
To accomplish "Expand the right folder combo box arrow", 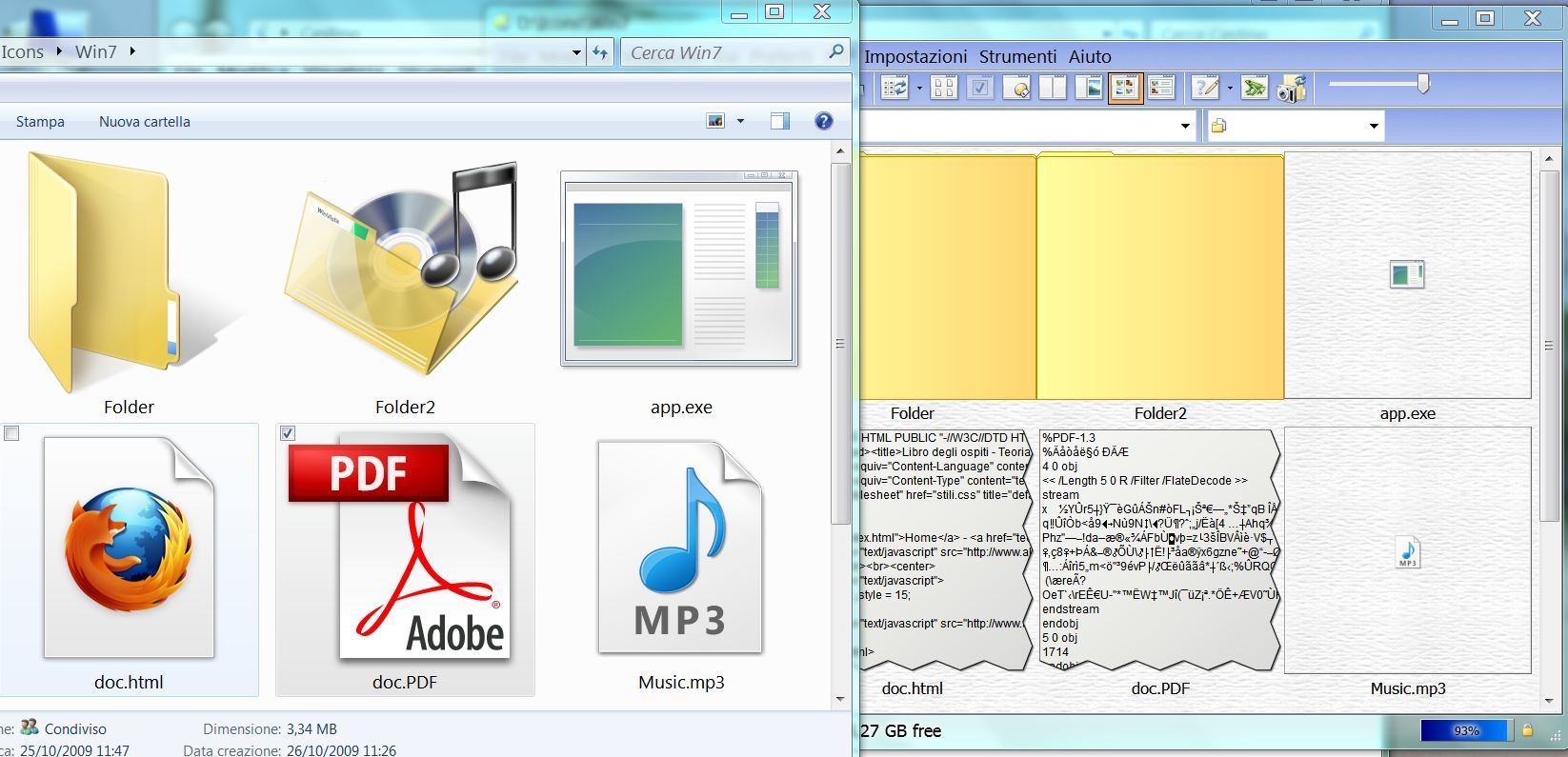I will coord(1374,126).
